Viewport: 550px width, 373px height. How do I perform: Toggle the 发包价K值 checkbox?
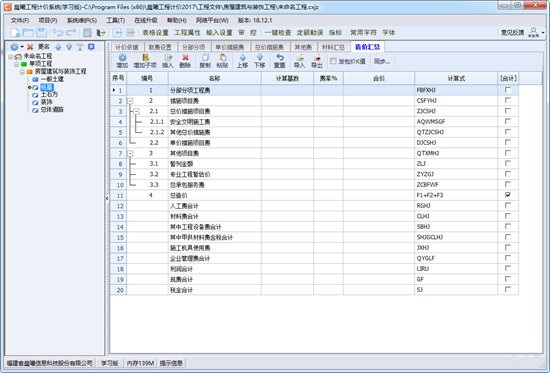pos(333,61)
